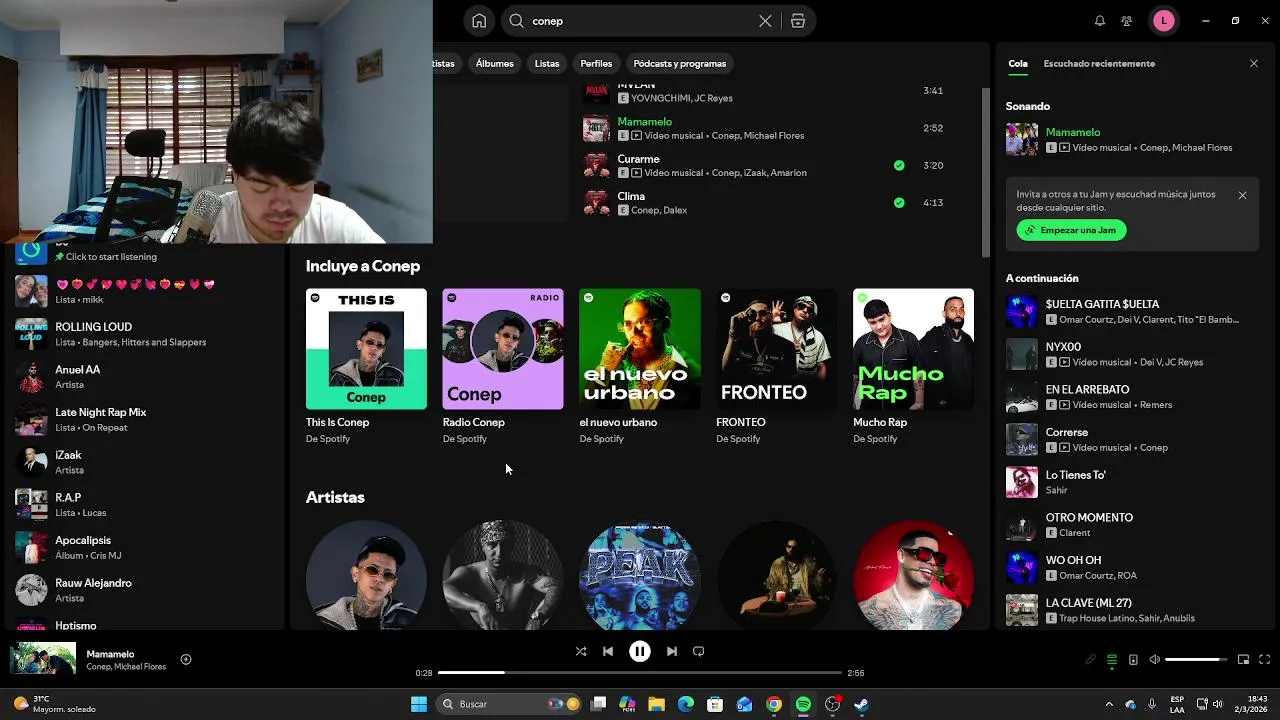Image resolution: width=1280 pixels, height=720 pixels.
Task: Skip to the previous track
Action: (608, 651)
